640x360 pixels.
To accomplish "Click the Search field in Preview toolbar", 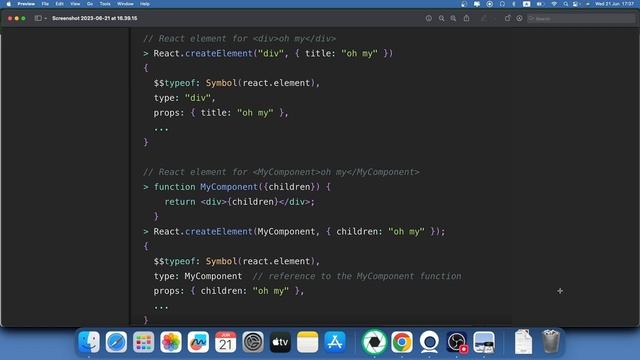I will pyautogui.click(x=581, y=18).
